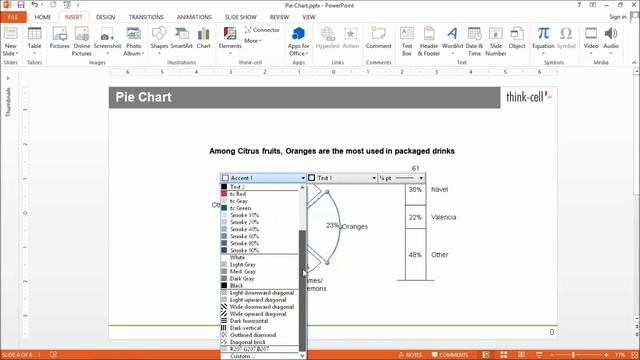Insert Slide Number

click(x=496, y=41)
